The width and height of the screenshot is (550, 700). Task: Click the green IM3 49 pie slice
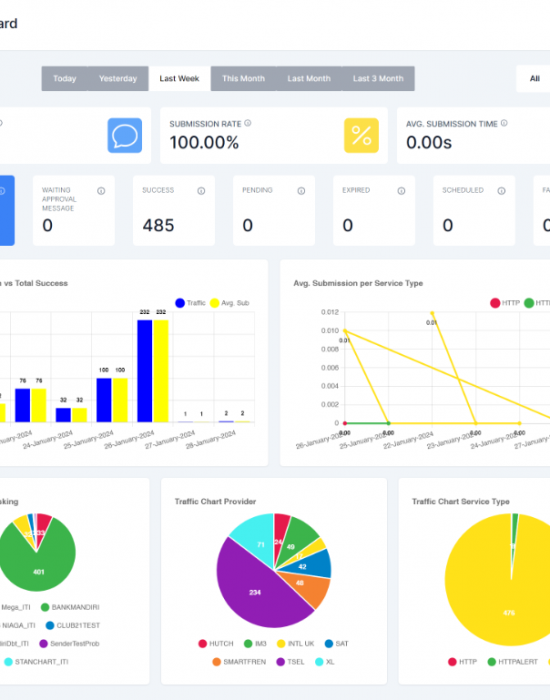[x=296, y=542]
